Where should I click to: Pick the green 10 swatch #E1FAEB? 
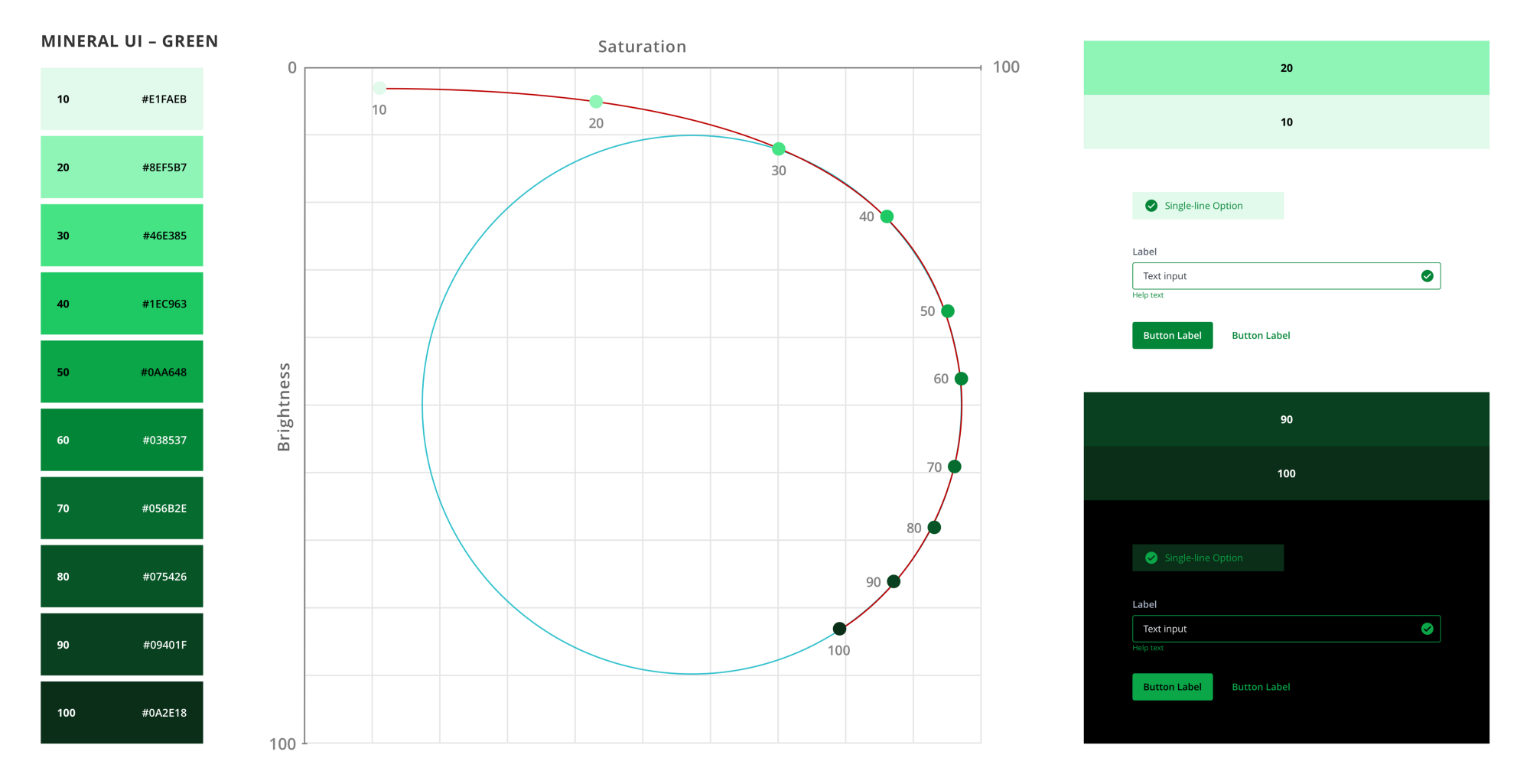[122, 99]
